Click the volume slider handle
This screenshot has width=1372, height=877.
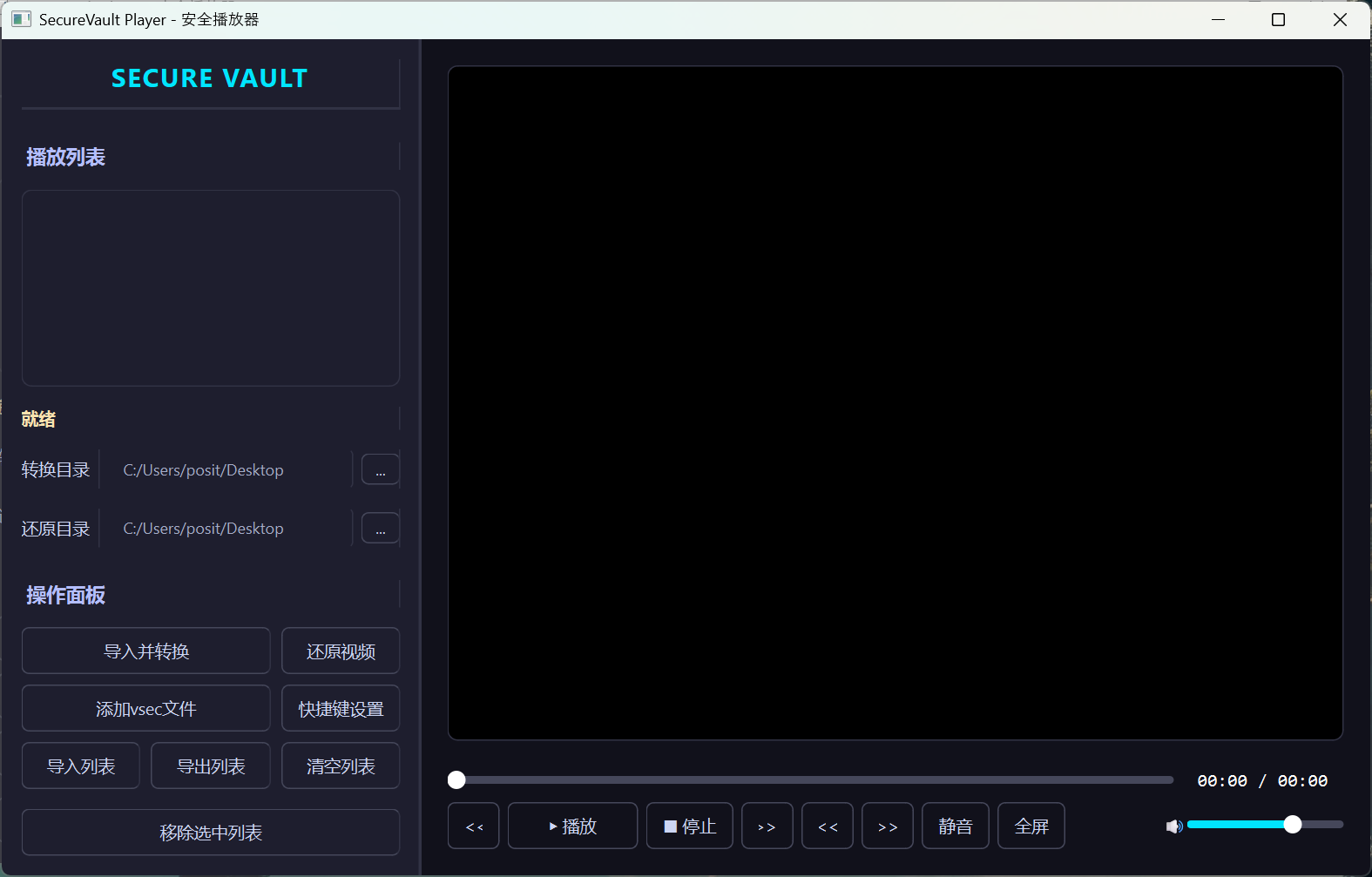point(1293,825)
